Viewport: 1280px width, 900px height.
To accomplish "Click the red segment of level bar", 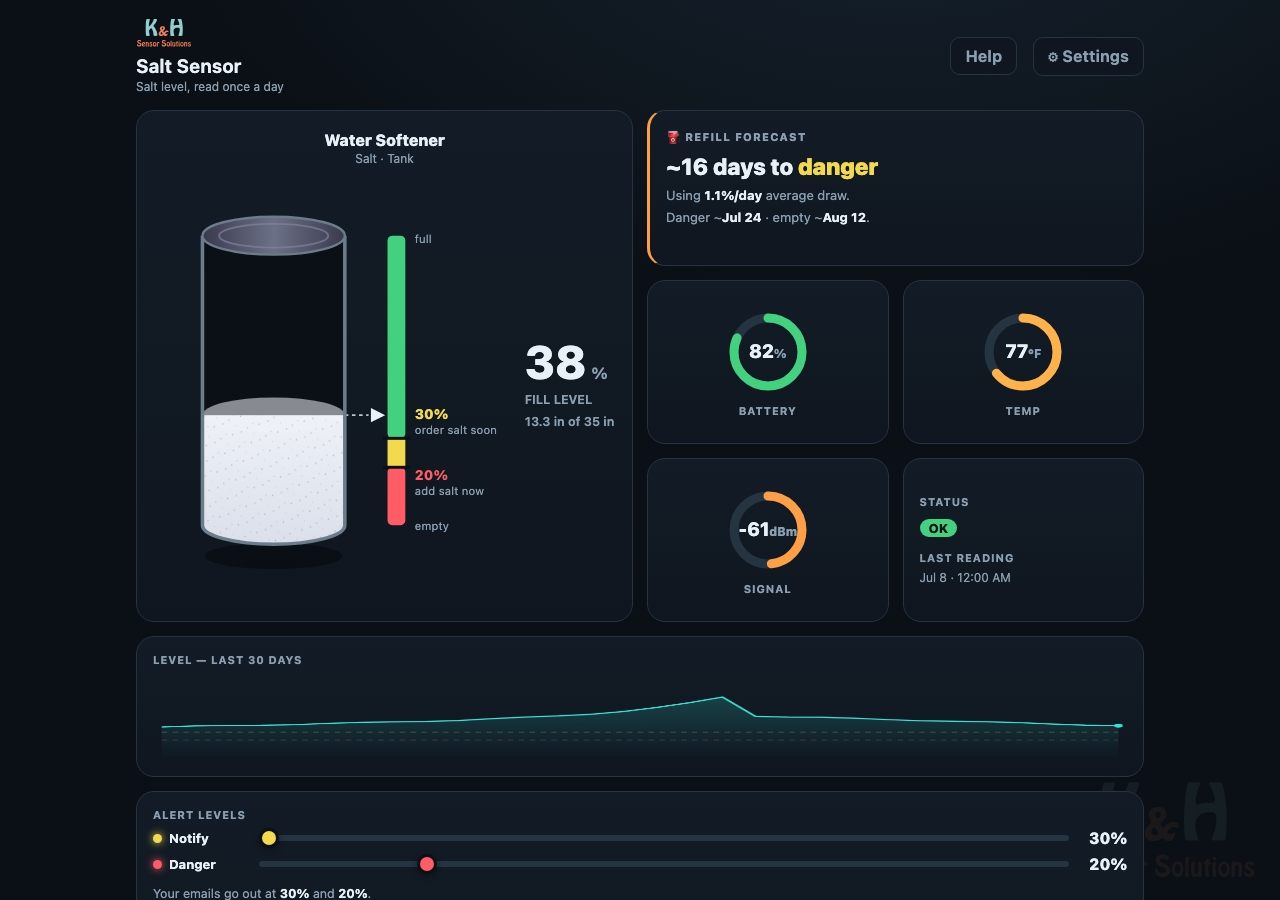I will point(396,497).
